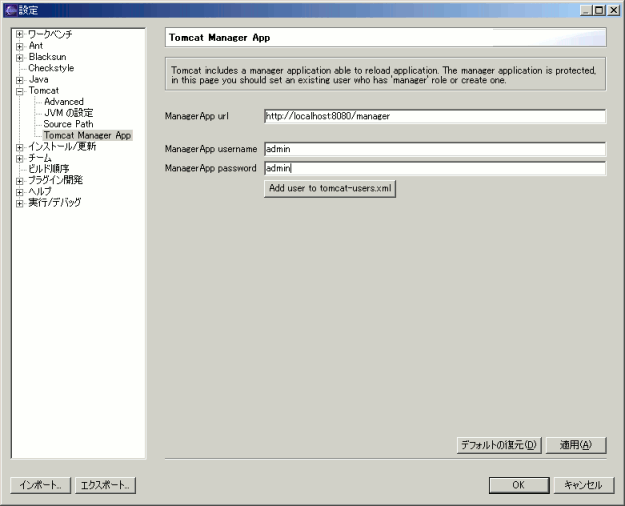Focus the ManagerApp password field

[434, 168]
